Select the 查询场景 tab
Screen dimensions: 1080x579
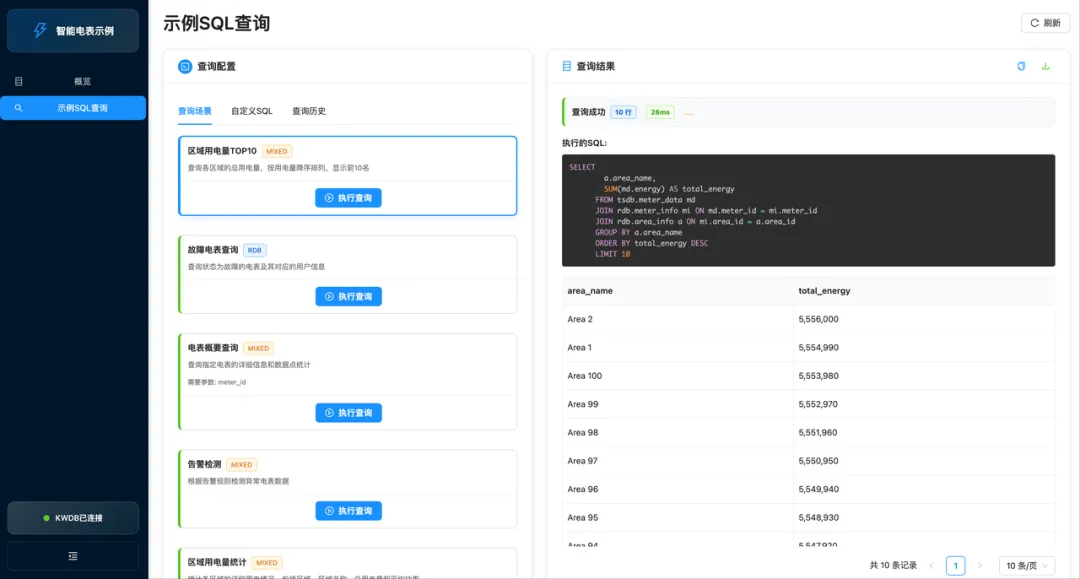click(x=195, y=111)
